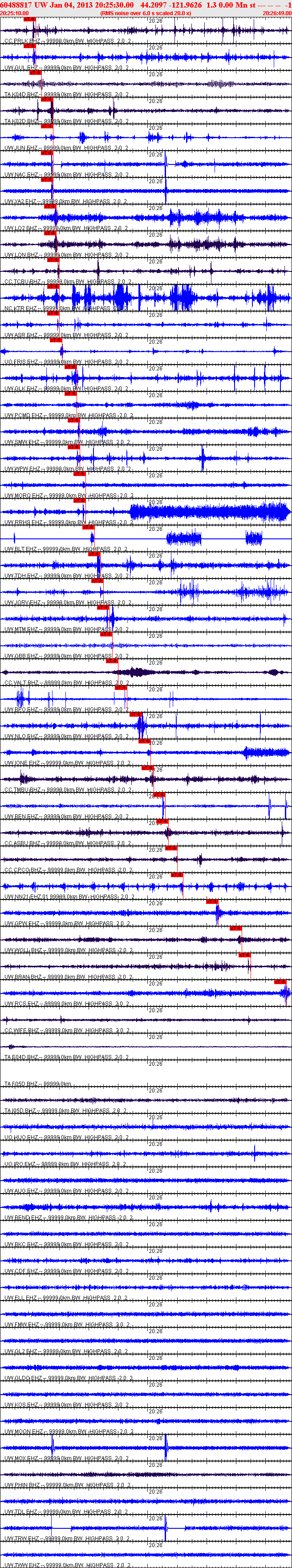Click the coordinates 44.2097 -121.9626
The image size is (292, 1568).
pos(171,5)
